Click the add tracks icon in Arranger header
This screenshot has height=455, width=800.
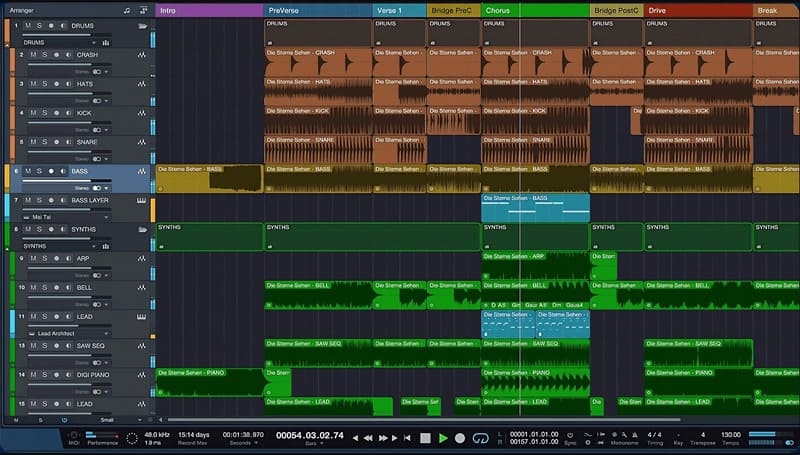(x=142, y=10)
